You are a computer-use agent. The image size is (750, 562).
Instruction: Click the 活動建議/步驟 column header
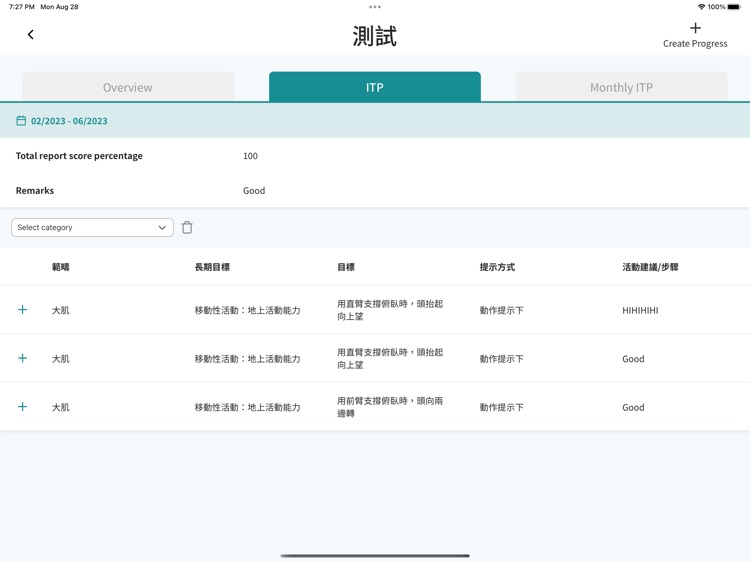(x=651, y=267)
